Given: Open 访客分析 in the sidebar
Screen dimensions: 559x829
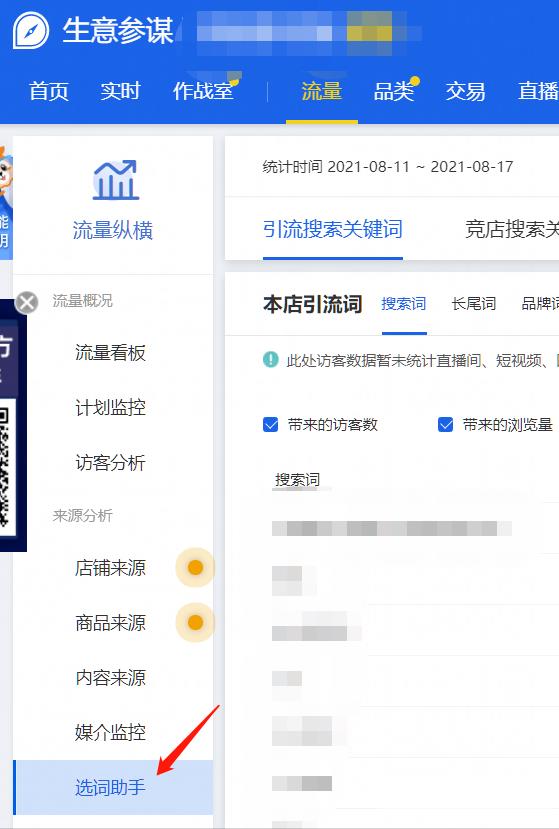Looking at the screenshot, I should 110,463.
